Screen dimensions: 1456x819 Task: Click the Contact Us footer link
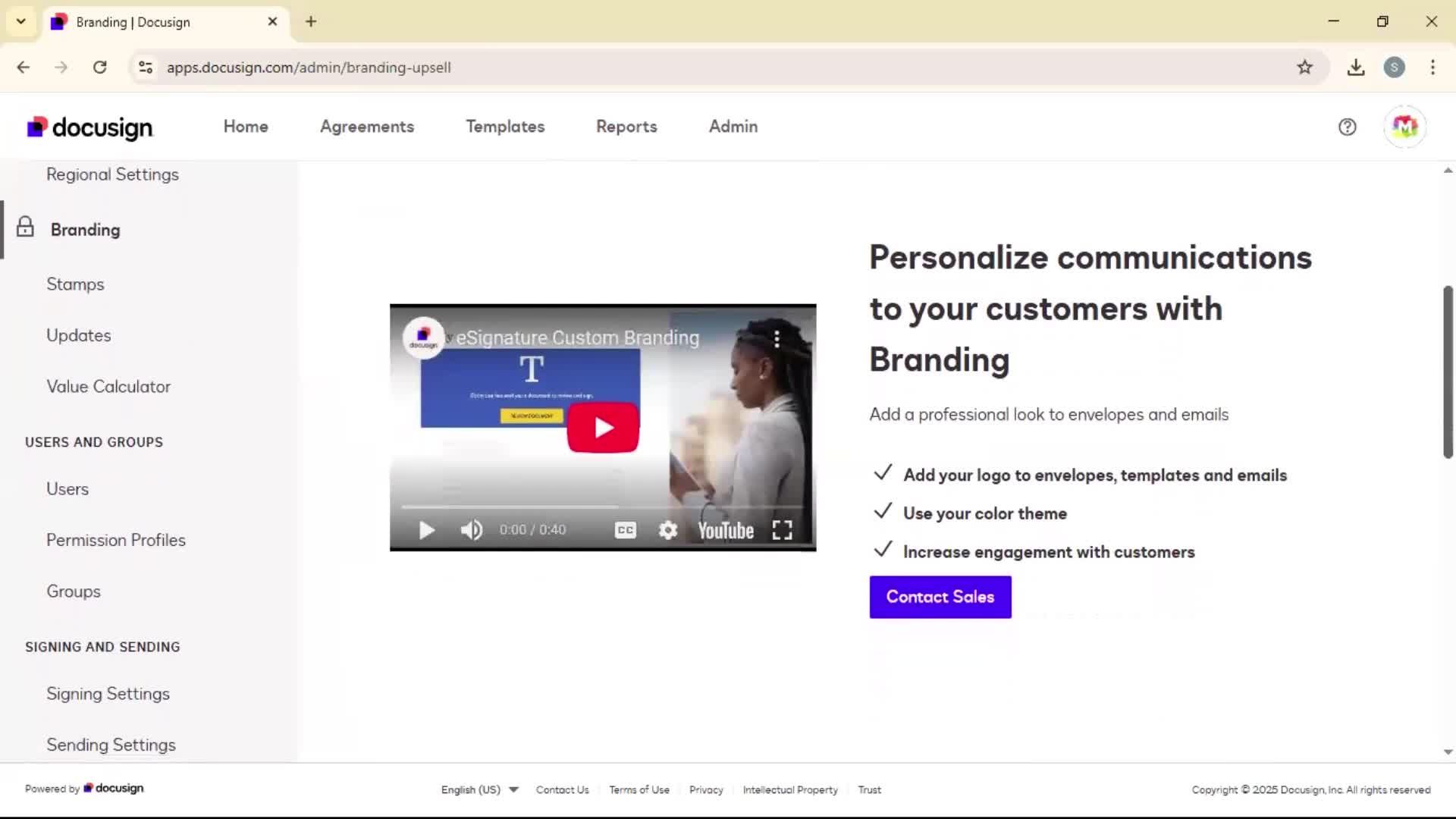click(x=562, y=789)
